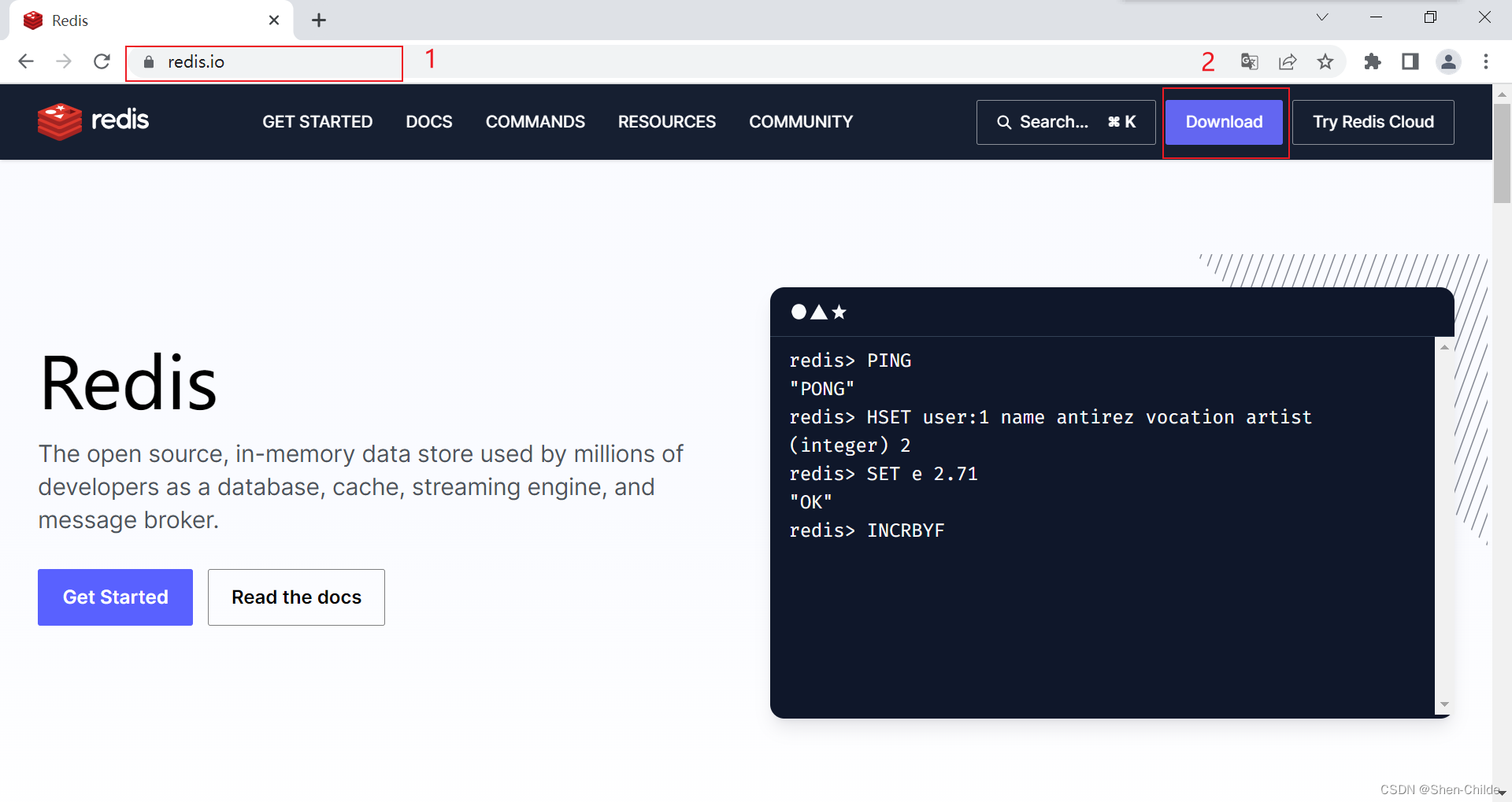The width and height of the screenshot is (1512, 802).
Task: Minimize the browser window
Action: [x=1377, y=17]
